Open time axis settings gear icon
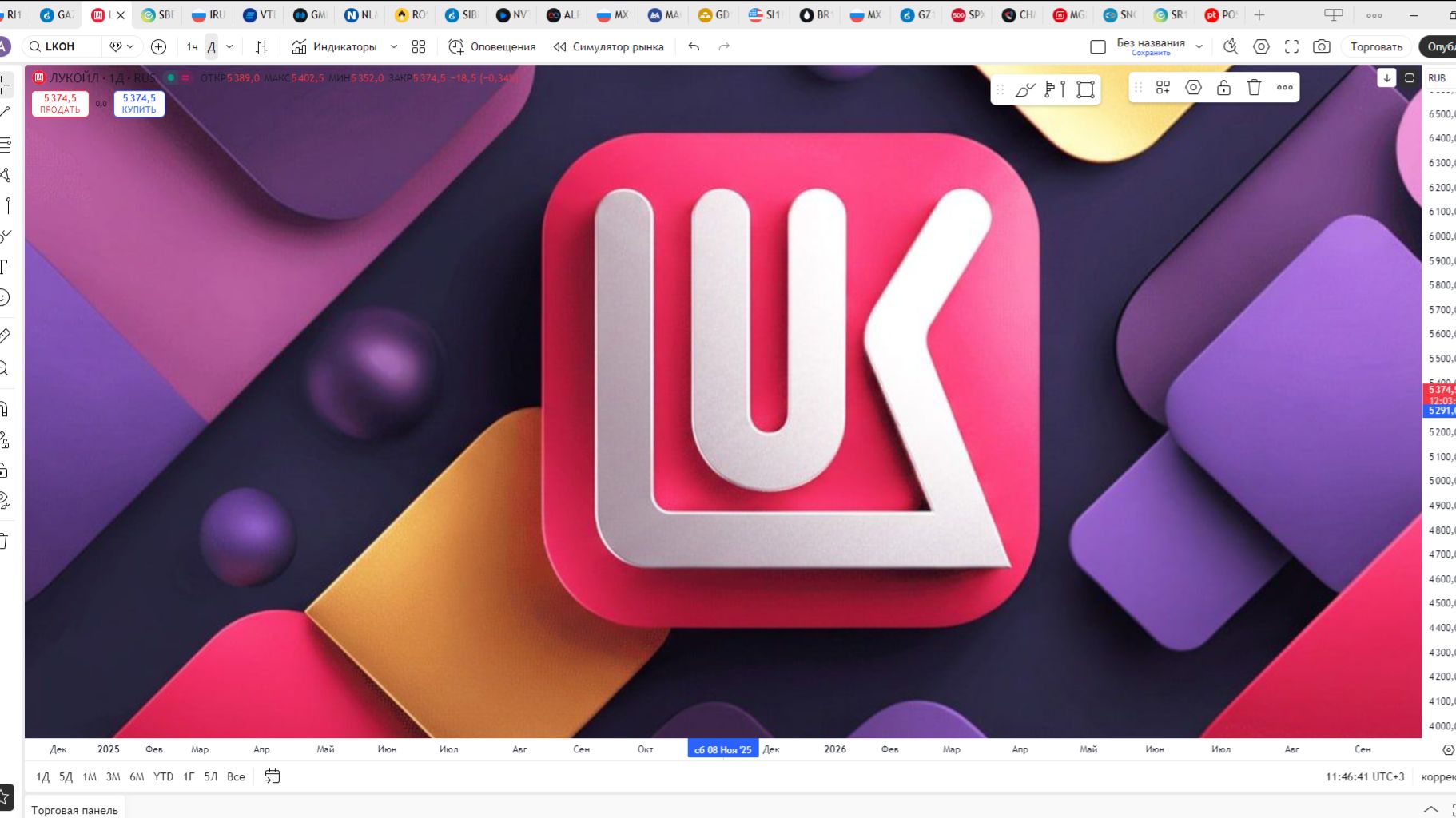 [x=1447, y=749]
